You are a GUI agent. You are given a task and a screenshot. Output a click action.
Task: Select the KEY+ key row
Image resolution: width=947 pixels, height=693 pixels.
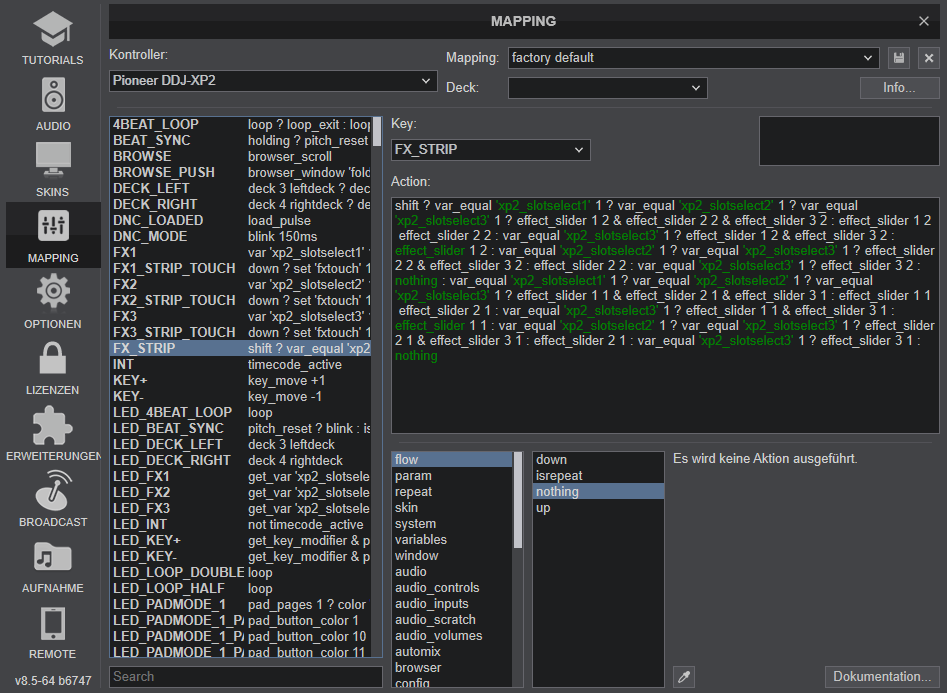(241, 381)
